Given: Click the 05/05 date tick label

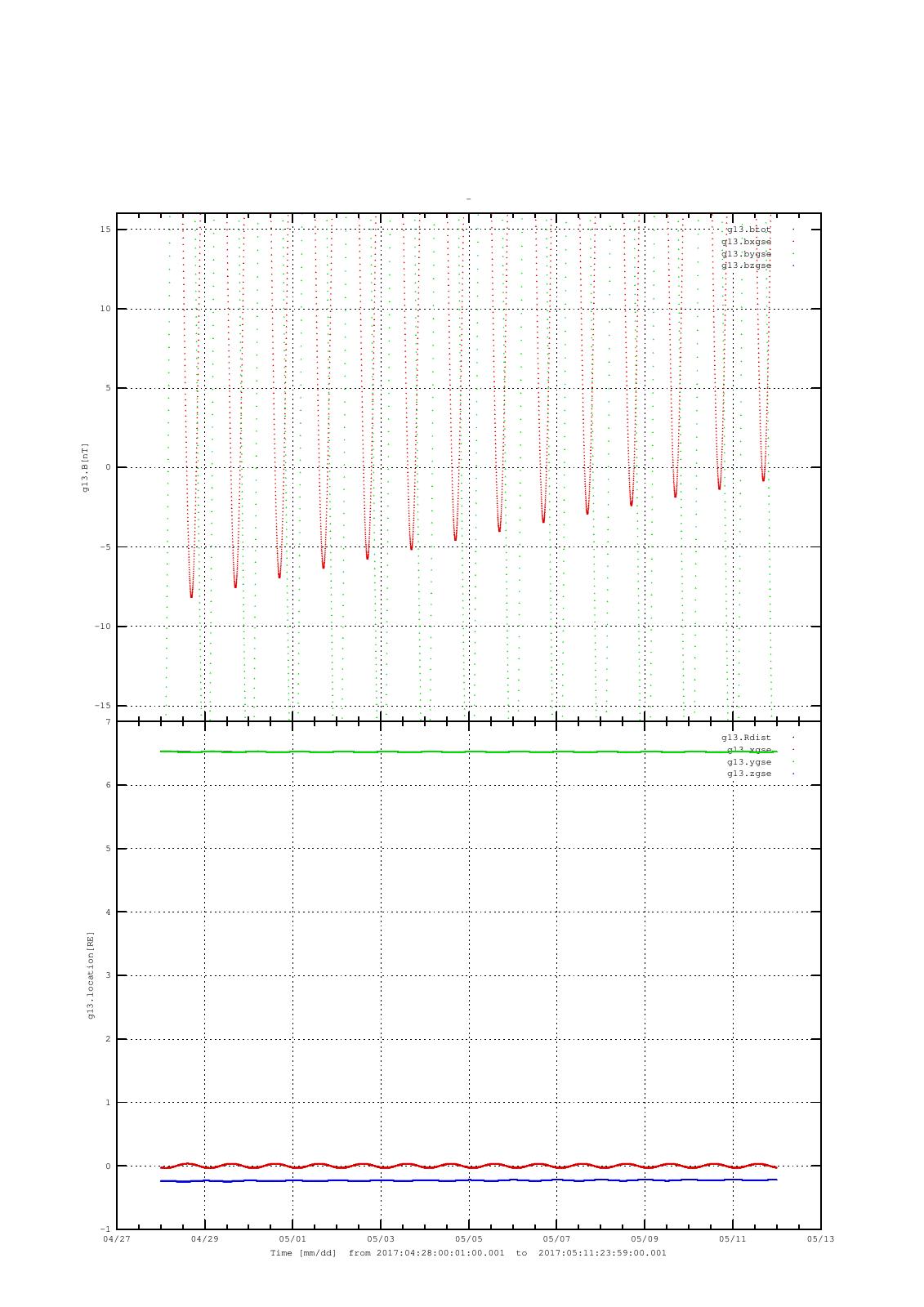Looking at the screenshot, I should (x=469, y=1239).
